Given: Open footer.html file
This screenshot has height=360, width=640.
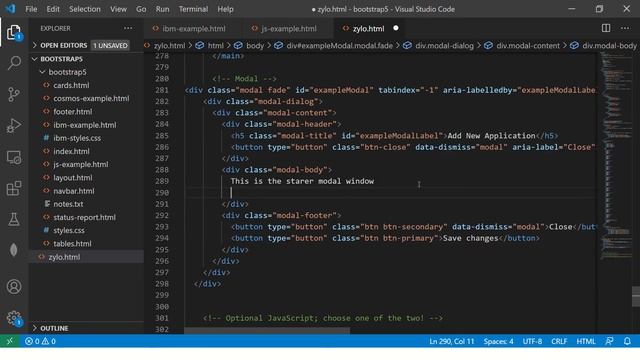Looking at the screenshot, I should coord(73,111).
